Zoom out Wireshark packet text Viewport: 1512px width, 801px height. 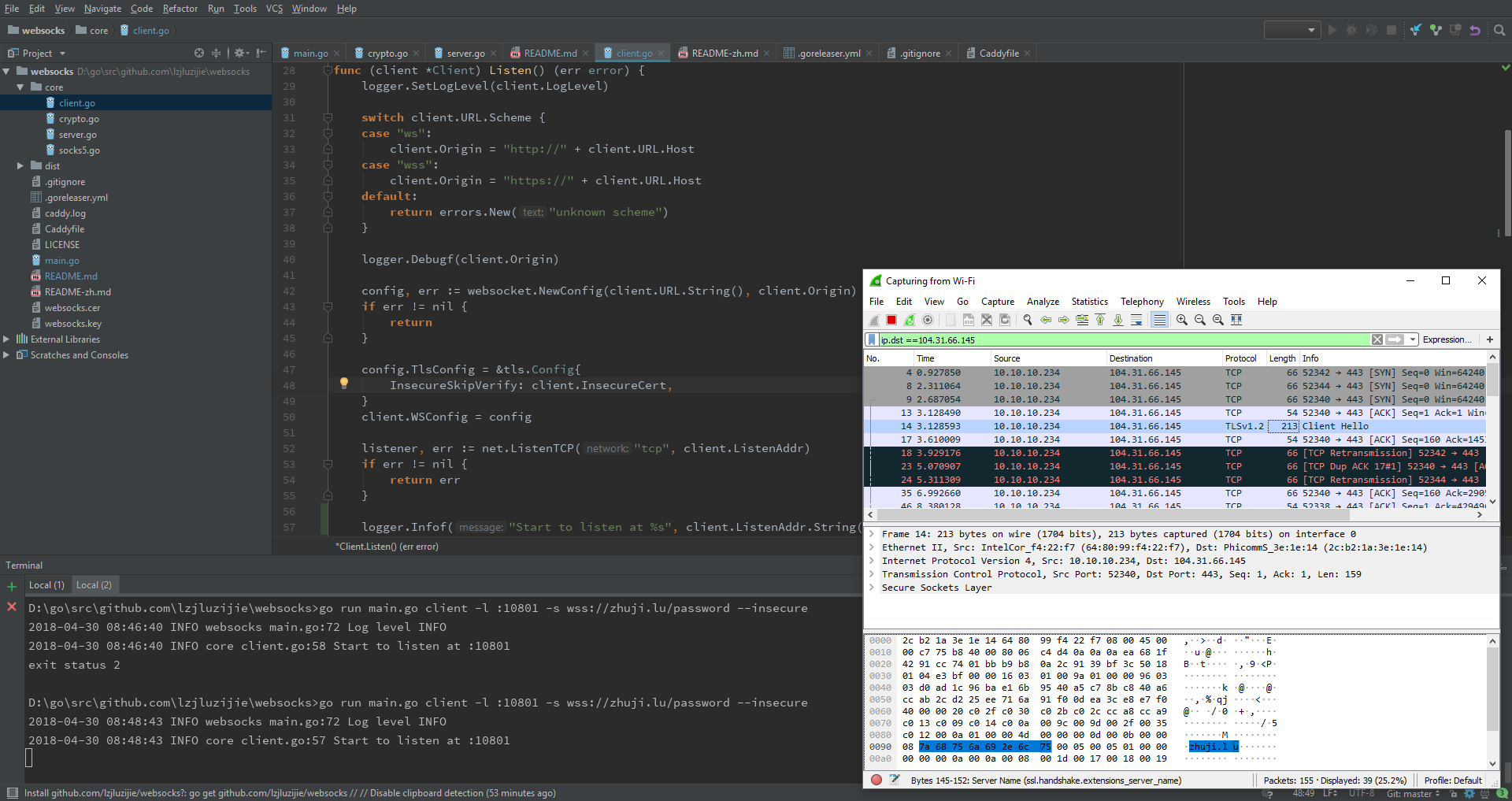[x=1200, y=320]
